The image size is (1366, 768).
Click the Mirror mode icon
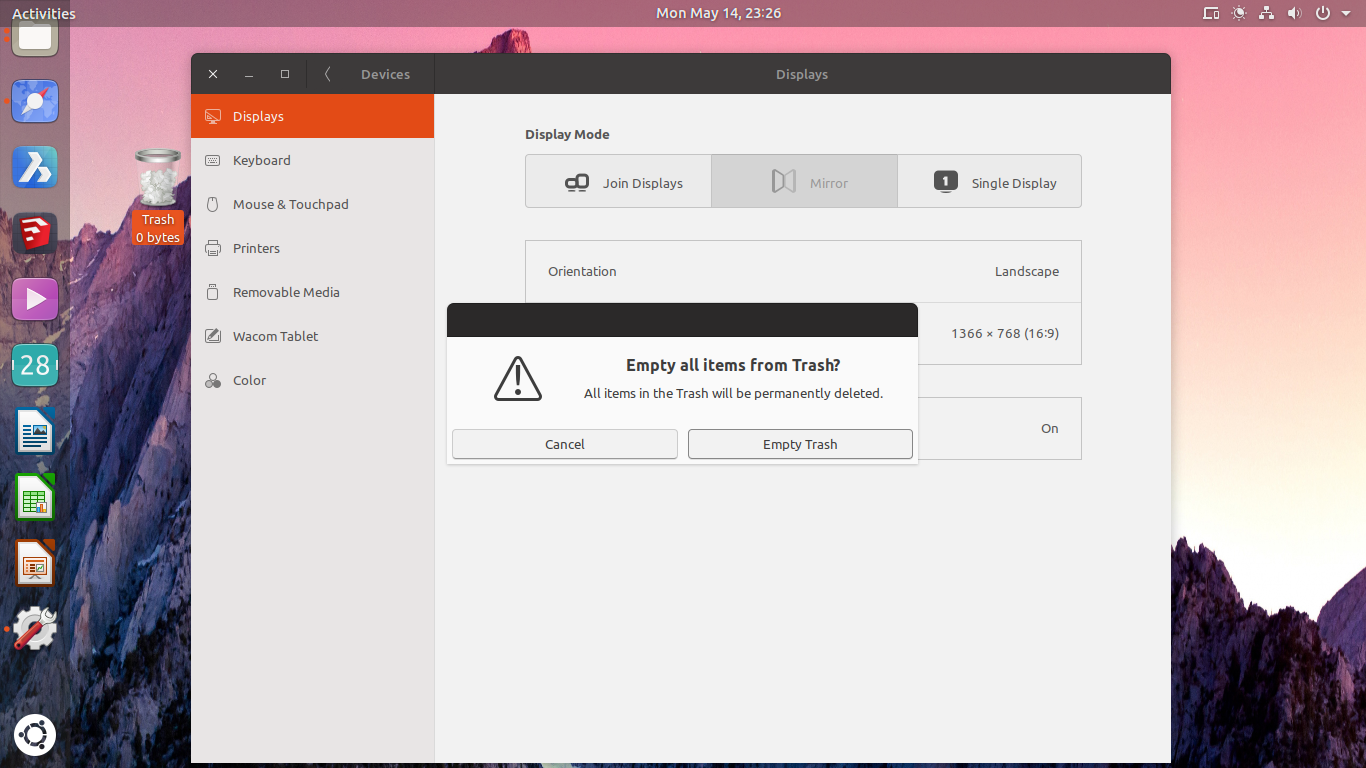783,181
